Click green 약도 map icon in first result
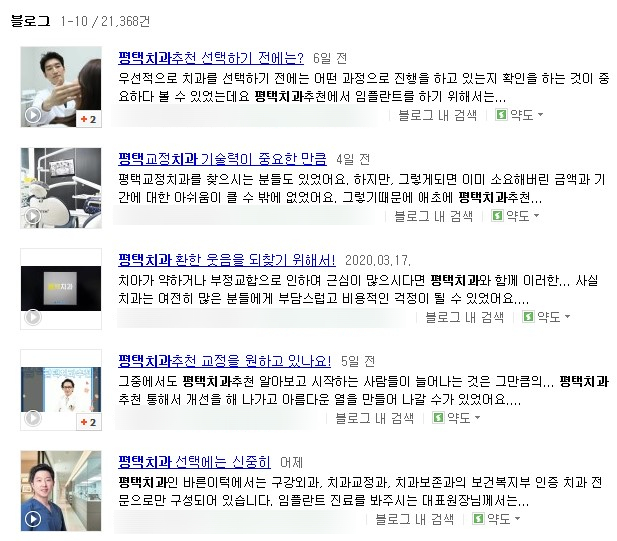The height and width of the screenshot is (541, 617). coord(501,115)
